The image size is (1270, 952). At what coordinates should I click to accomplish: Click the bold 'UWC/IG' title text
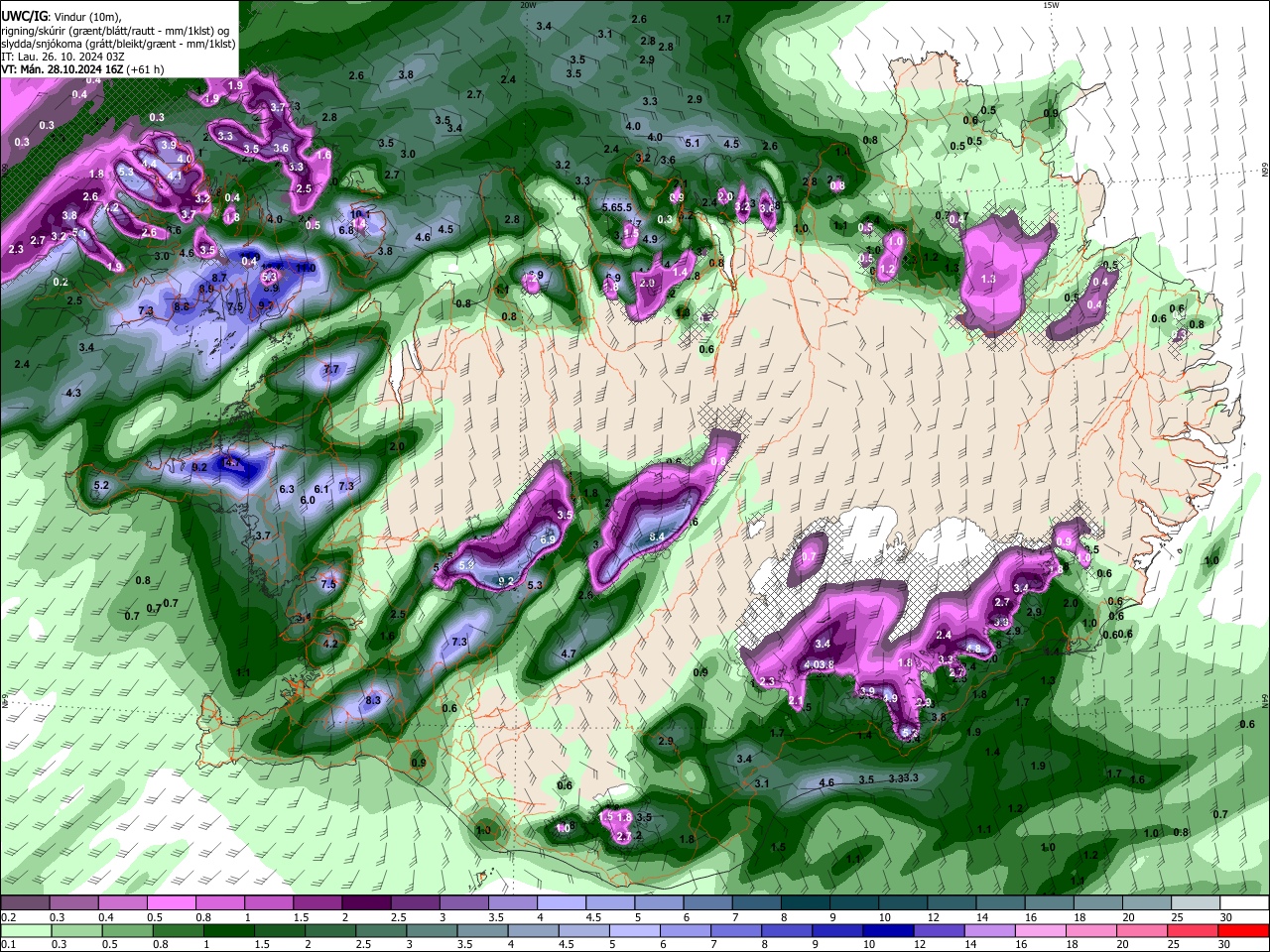tap(24, 17)
